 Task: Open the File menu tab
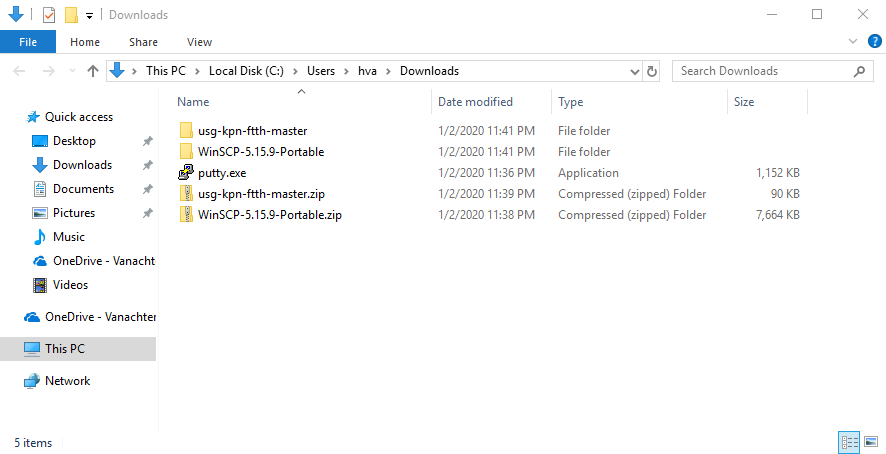pos(28,42)
